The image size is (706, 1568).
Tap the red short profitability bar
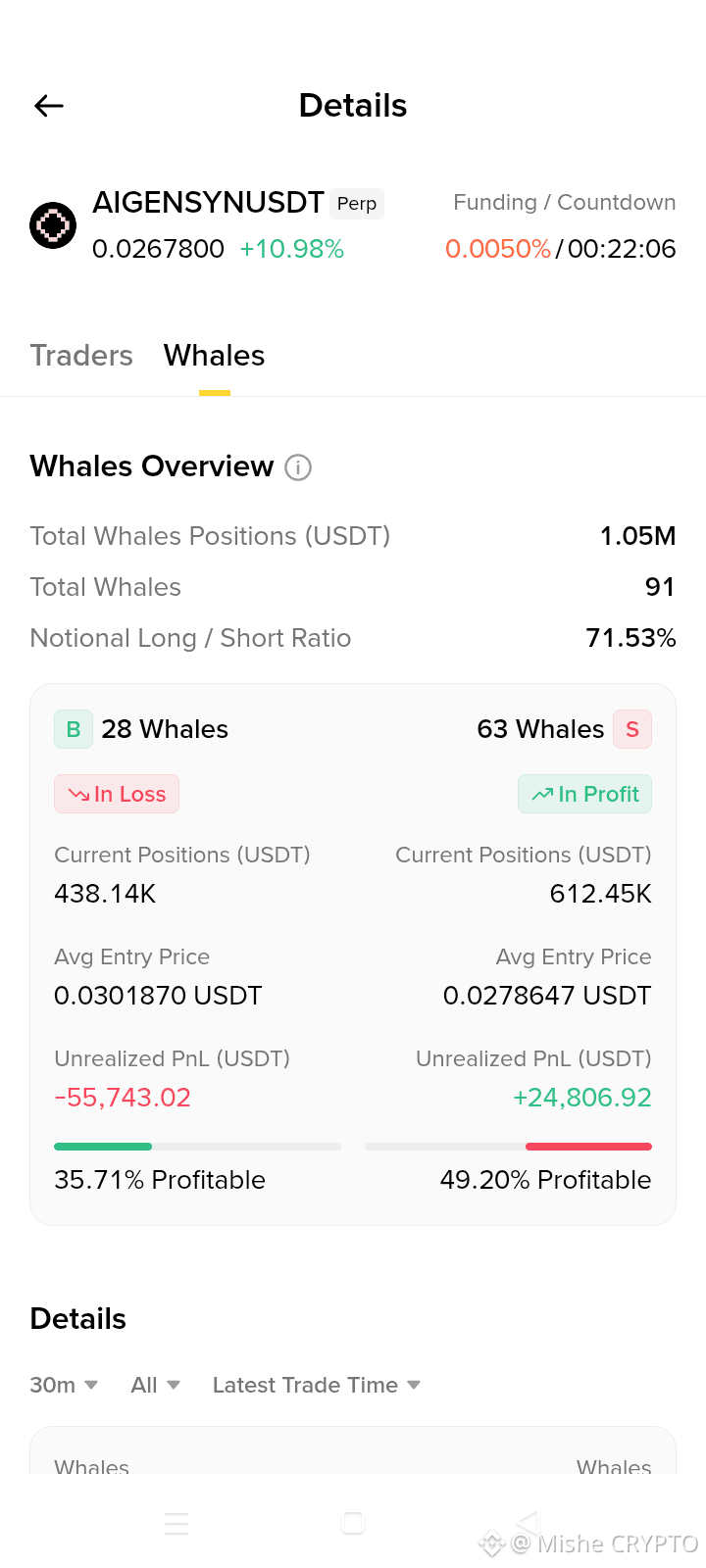pos(588,1147)
